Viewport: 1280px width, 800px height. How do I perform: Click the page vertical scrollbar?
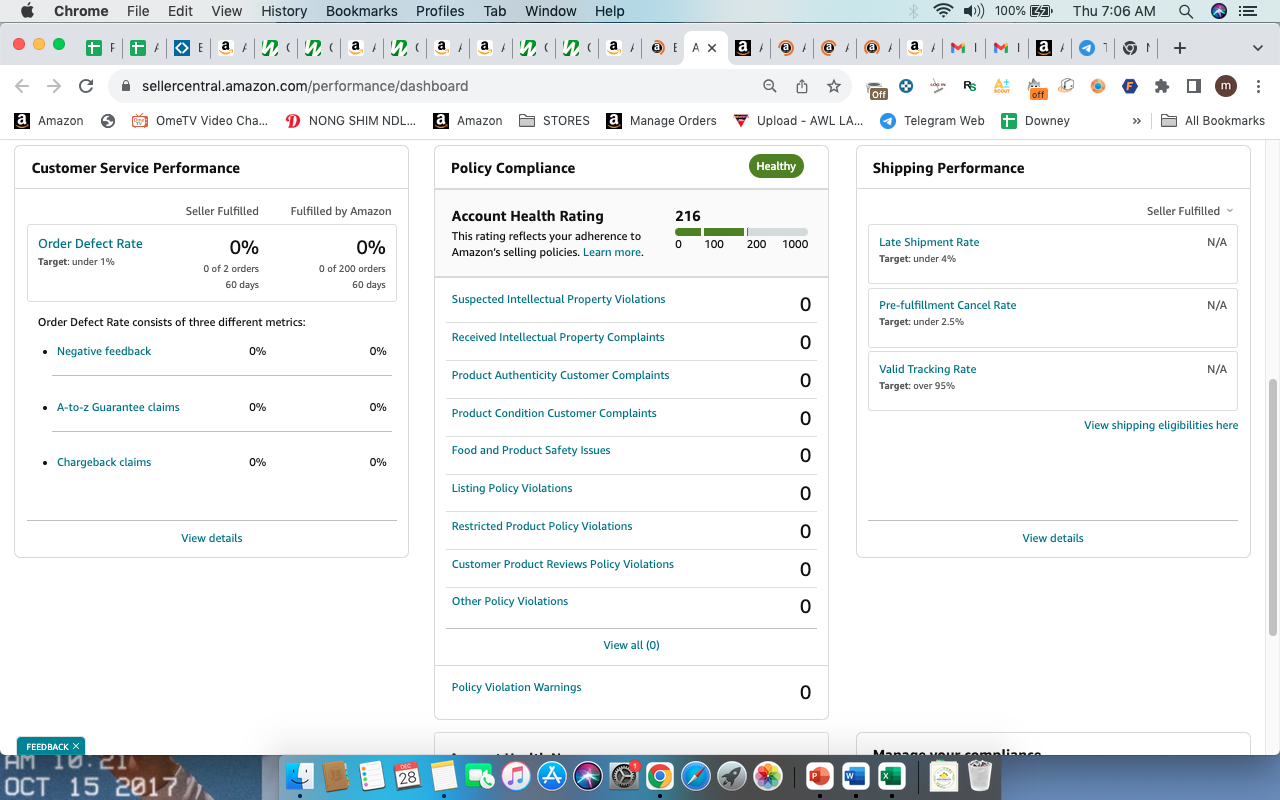(1273, 507)
